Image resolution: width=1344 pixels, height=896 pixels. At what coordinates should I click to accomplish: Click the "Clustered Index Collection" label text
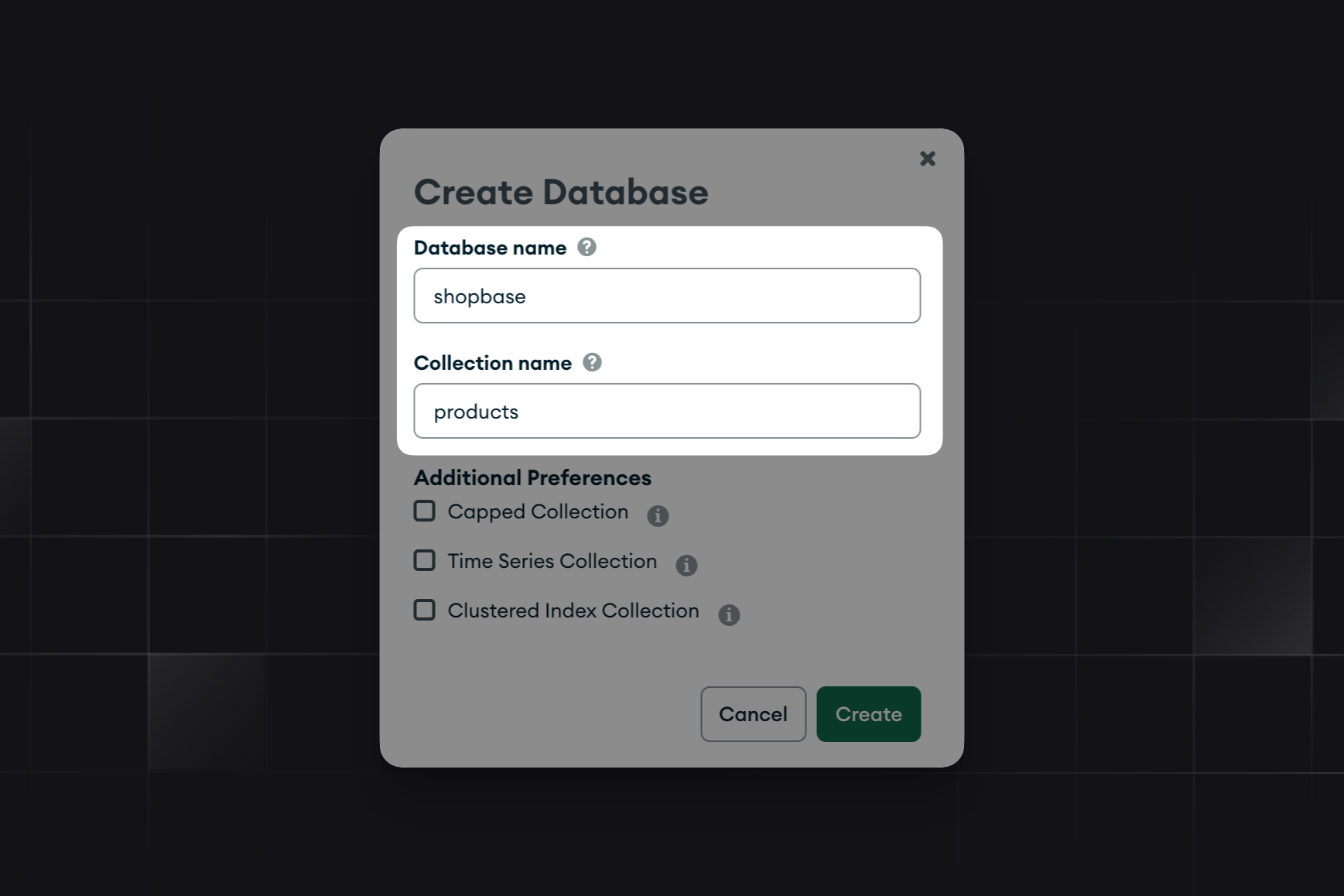pos(573,610)
